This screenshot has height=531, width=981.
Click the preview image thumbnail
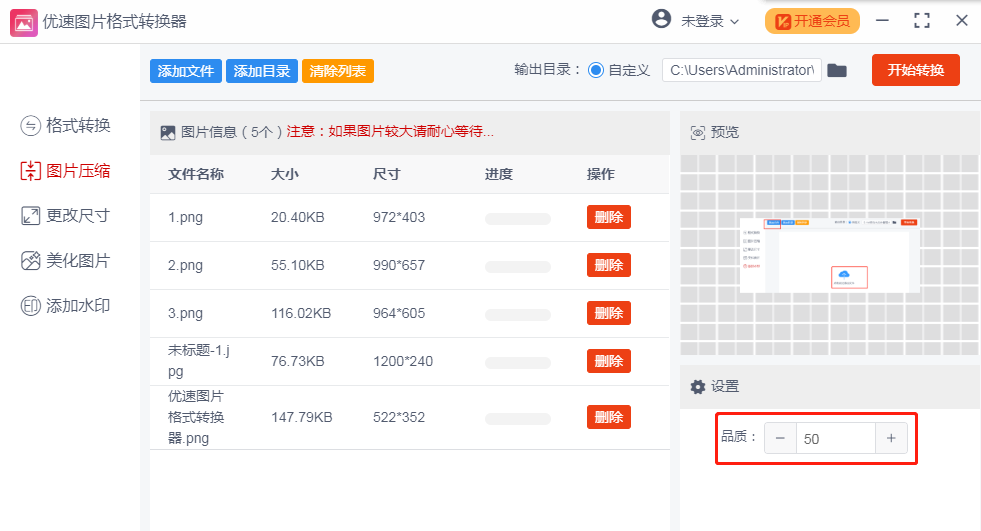click(x=829, y=254)
